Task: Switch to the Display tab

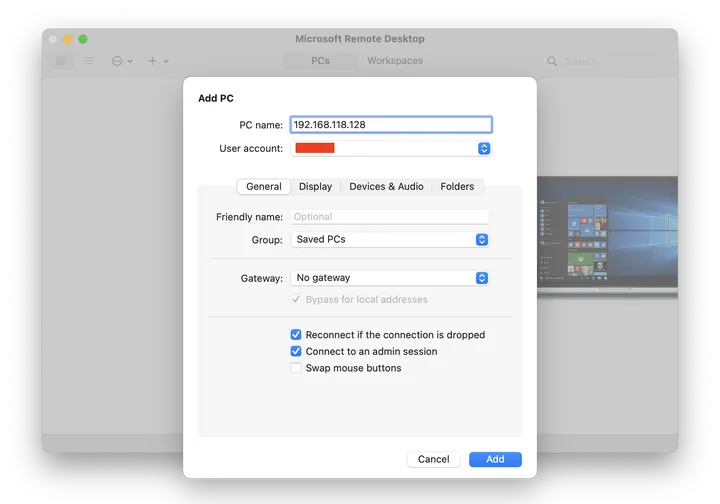Action: [x=315, y=186]
